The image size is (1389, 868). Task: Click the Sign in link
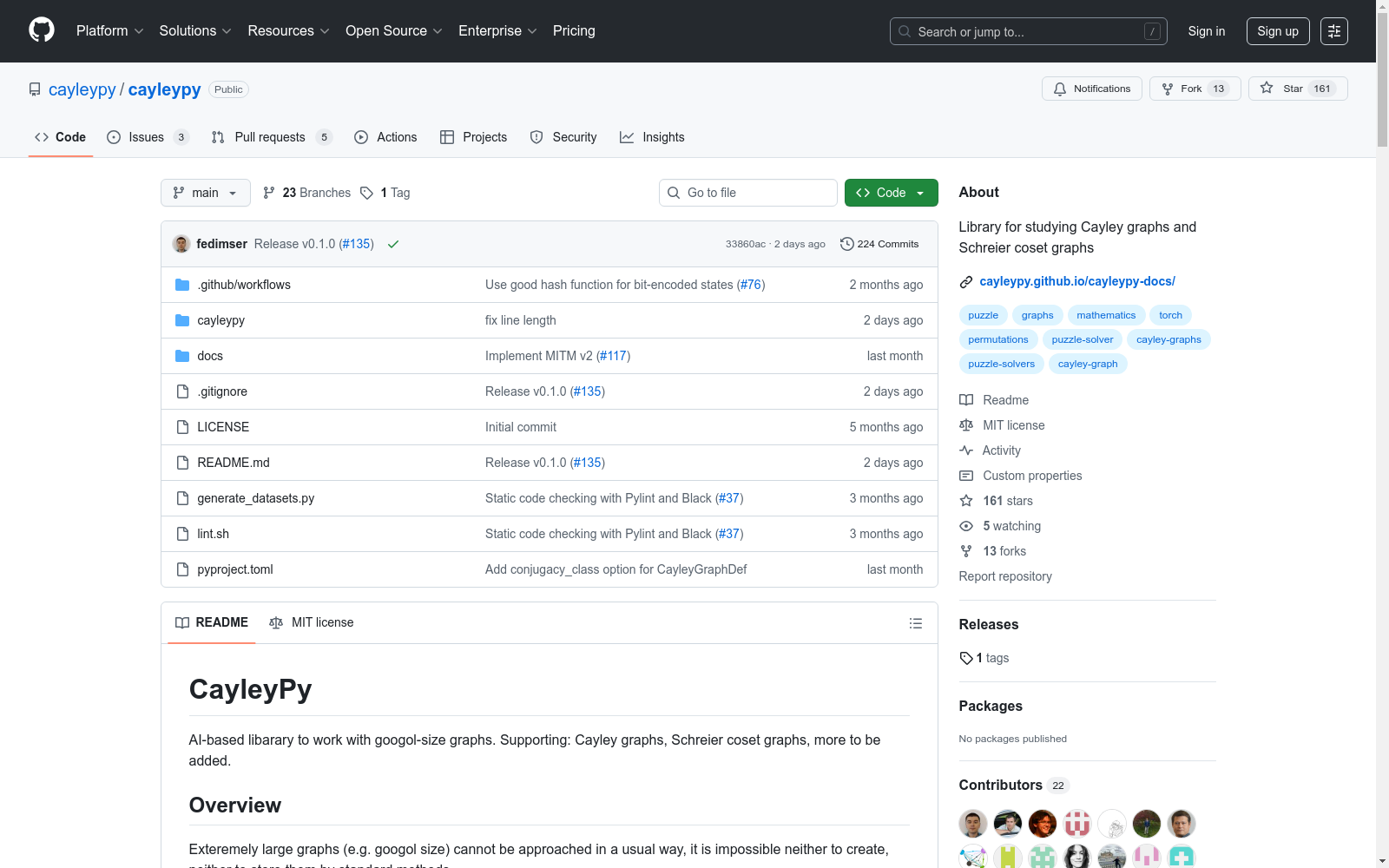[1207, 31]
